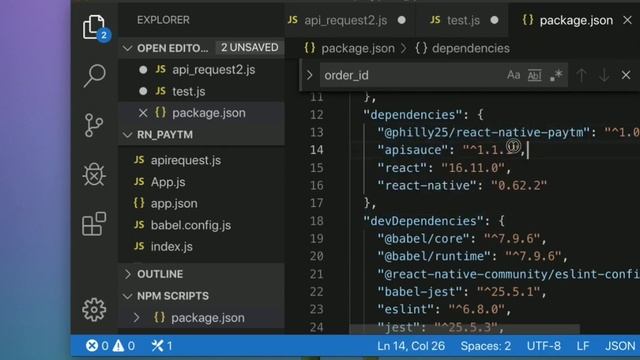
Task: Open test.js from Open Editors
Action: (x=189, y=91)
